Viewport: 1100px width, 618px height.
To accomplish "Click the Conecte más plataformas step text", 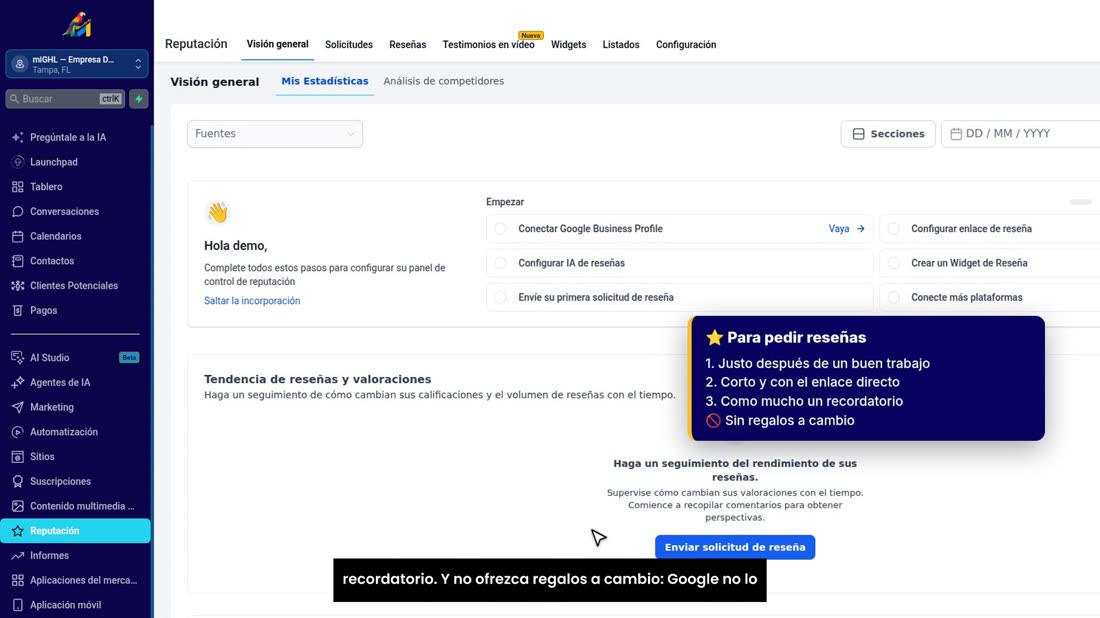I will pyautogui.click(x=967, y=297).
